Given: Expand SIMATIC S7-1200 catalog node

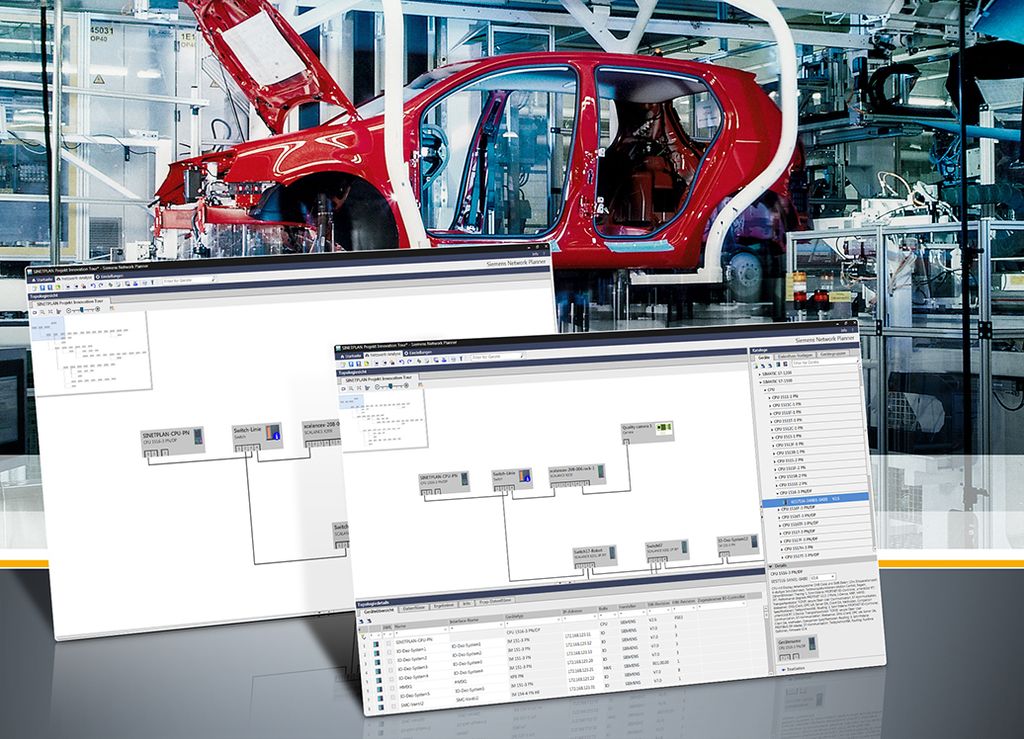Looking at the screenshot, I should [x=760, y=375].
